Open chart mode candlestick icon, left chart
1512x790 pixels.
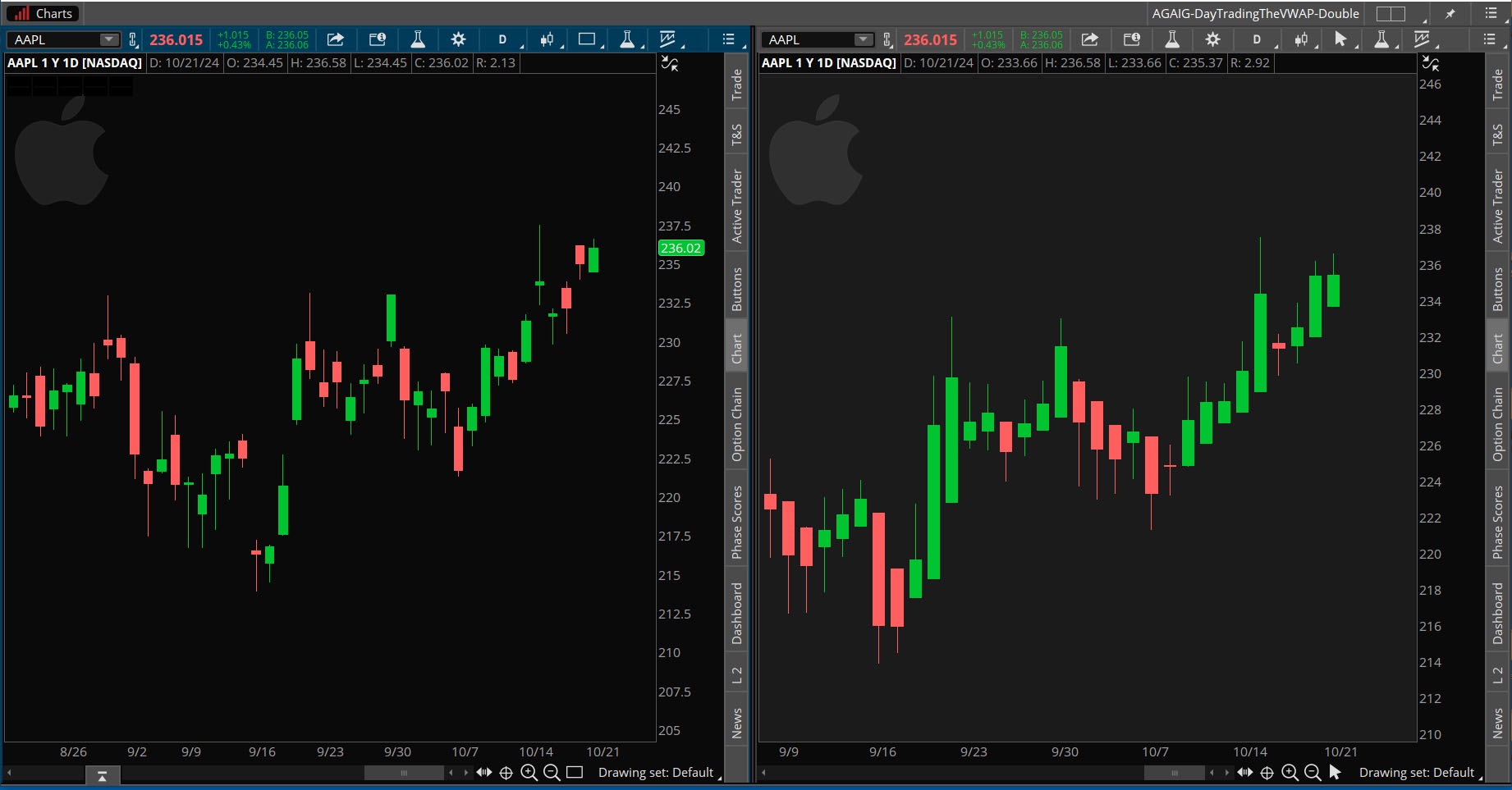547,39
